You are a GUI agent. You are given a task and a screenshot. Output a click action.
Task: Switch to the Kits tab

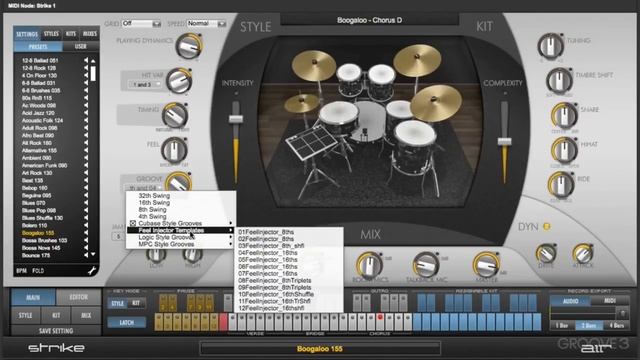tap(71, 34)
